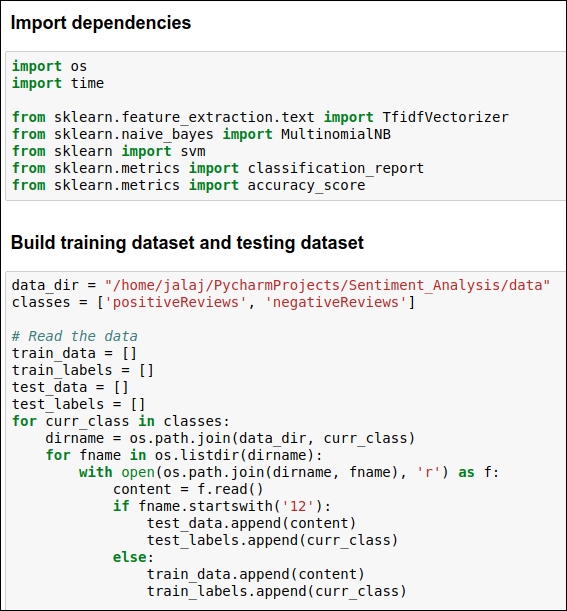The height and width of the screenshot is (611, 567).
Task: Click classification_report in the imports
Action: pos(336,168)
